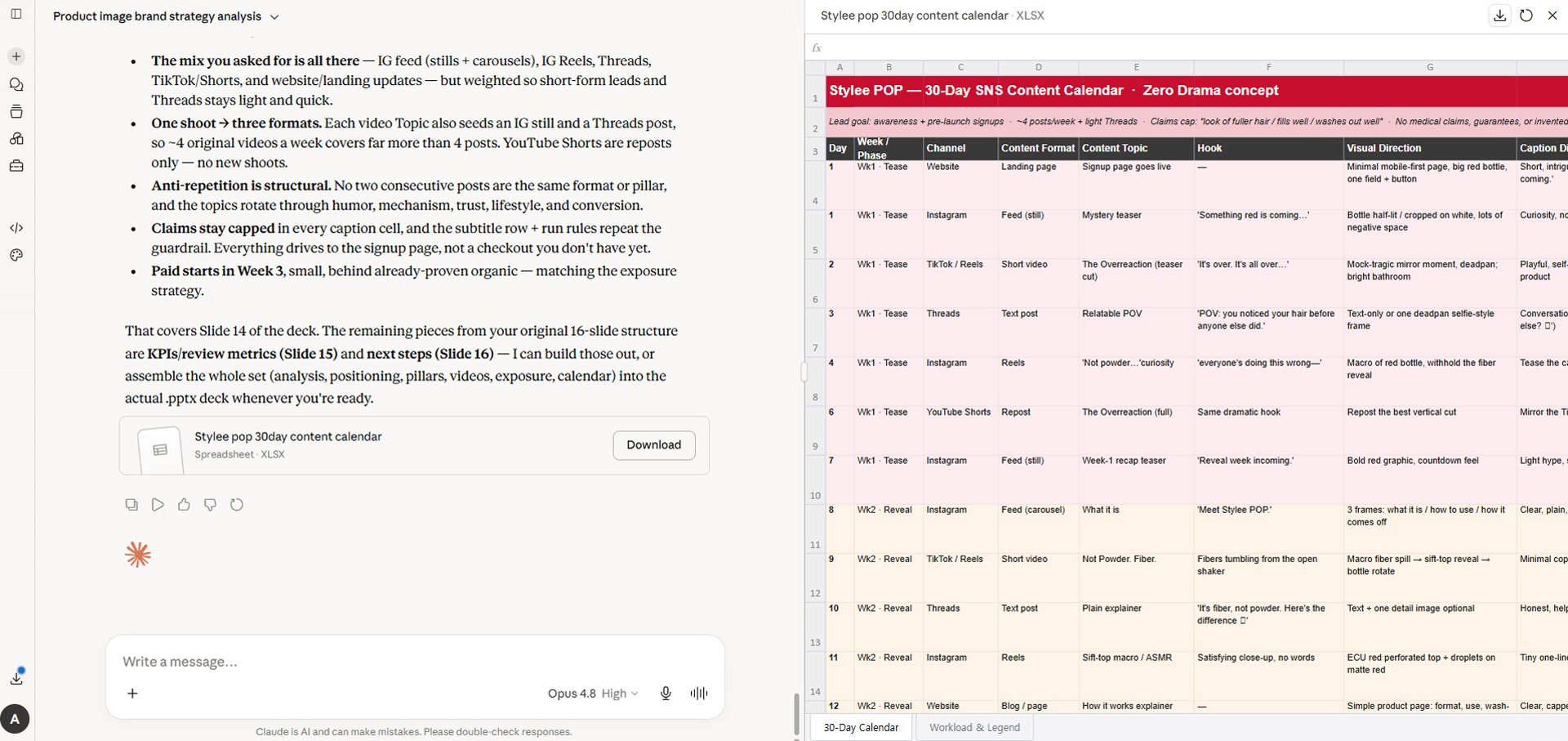Select column C header
The image size is (1568, 741).
click(960, 67)
